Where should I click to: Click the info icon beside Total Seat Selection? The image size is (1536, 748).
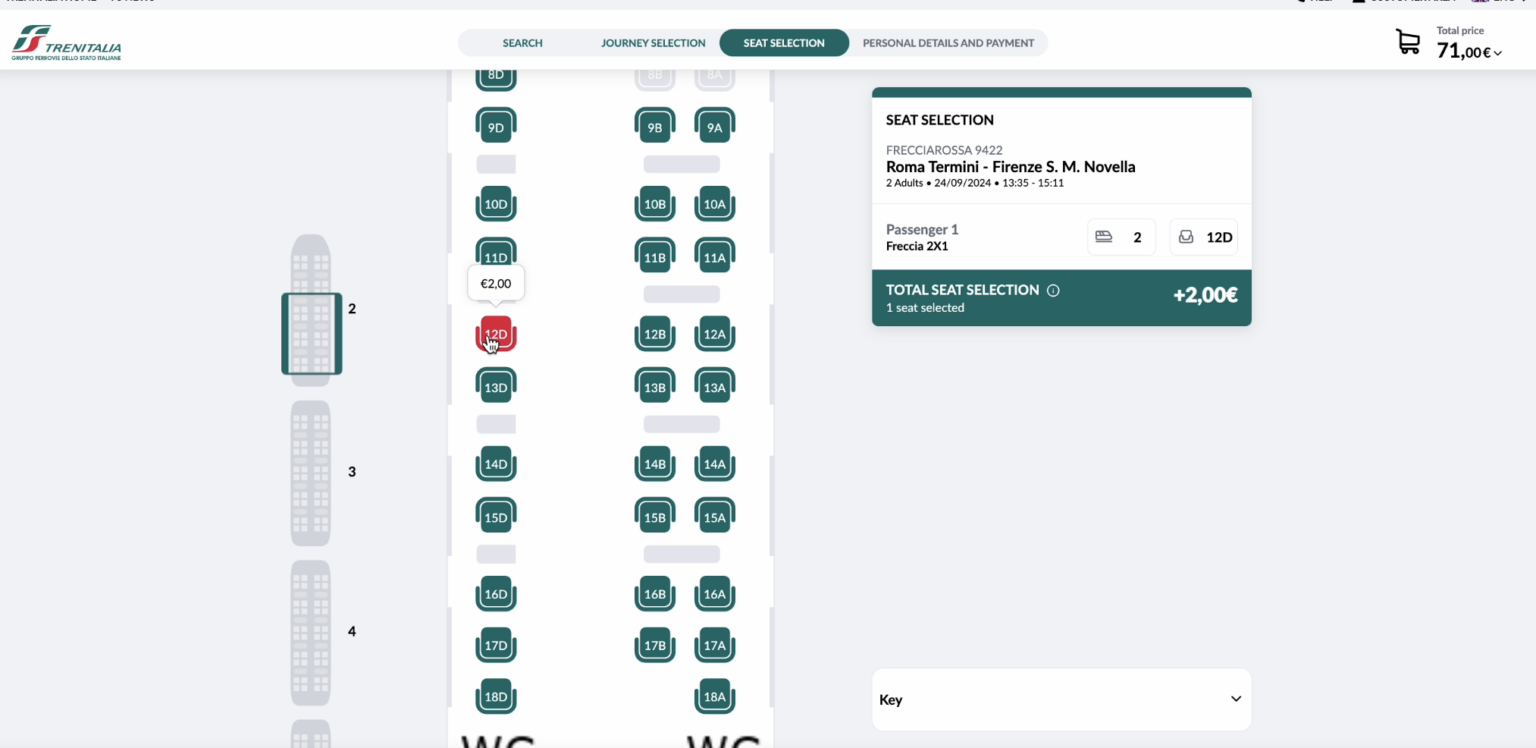pyautogui.click(x=1053, y=290)
